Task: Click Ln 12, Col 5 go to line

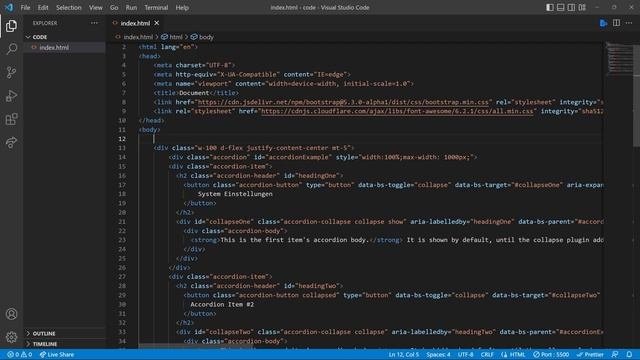Action: pos(404,355)
